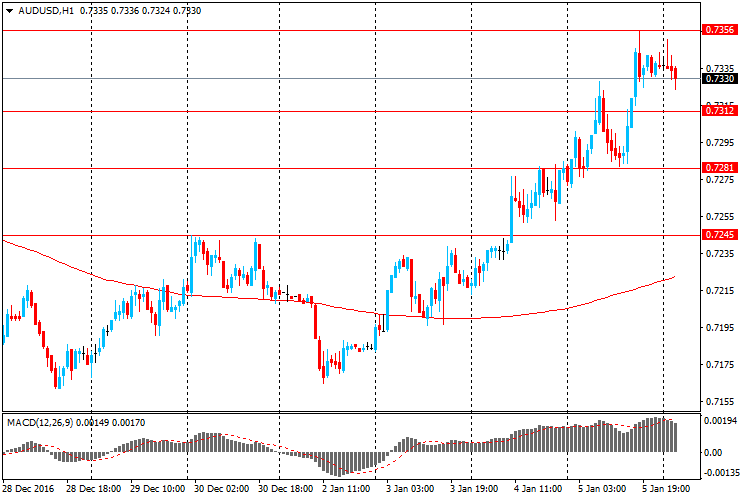Screen dimensions: 740x500
Task: Select the 5 Jan 19:00 time label
Action: point(664,490)
